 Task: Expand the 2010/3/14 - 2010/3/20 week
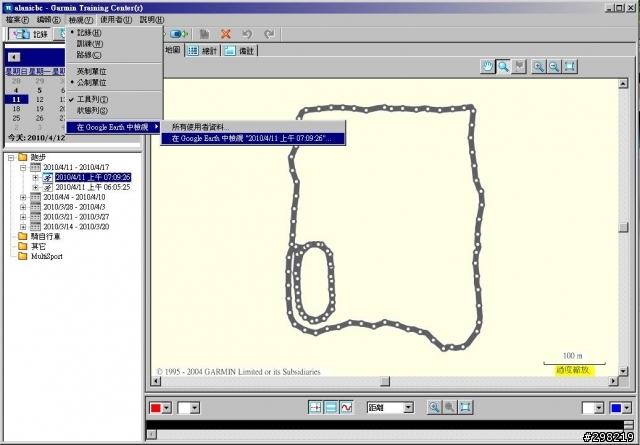click(23, 227)
